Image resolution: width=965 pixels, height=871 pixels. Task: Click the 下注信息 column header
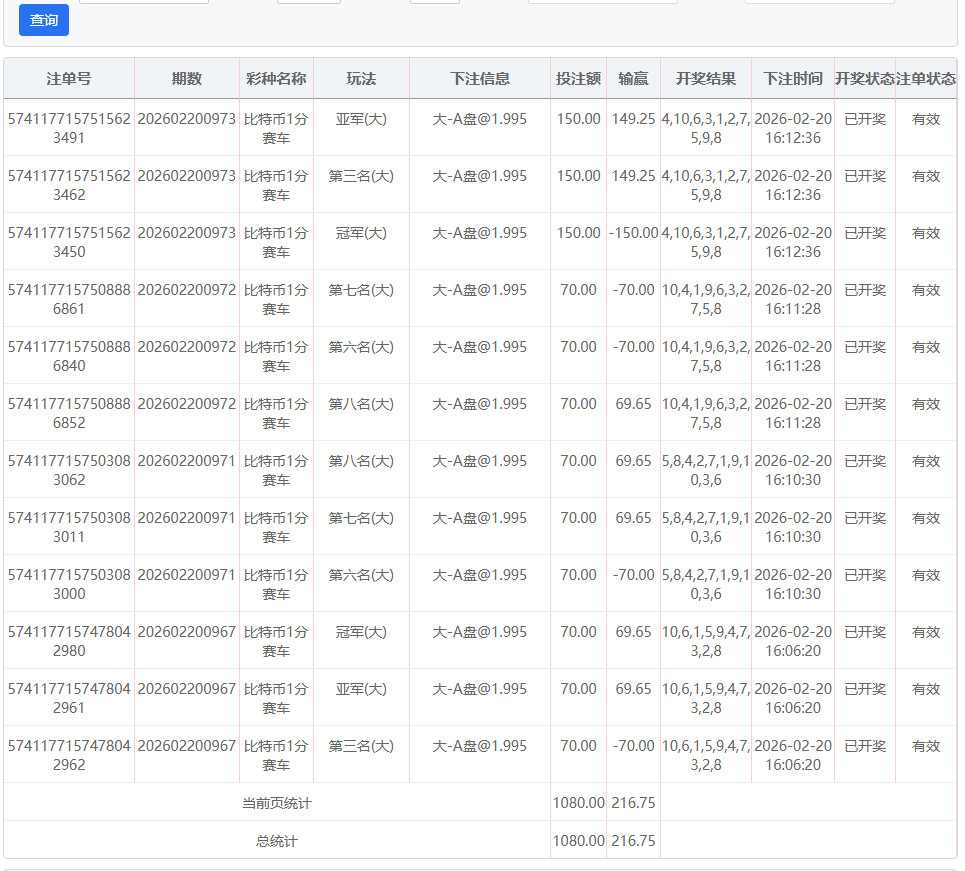click(x=480, y=79)
